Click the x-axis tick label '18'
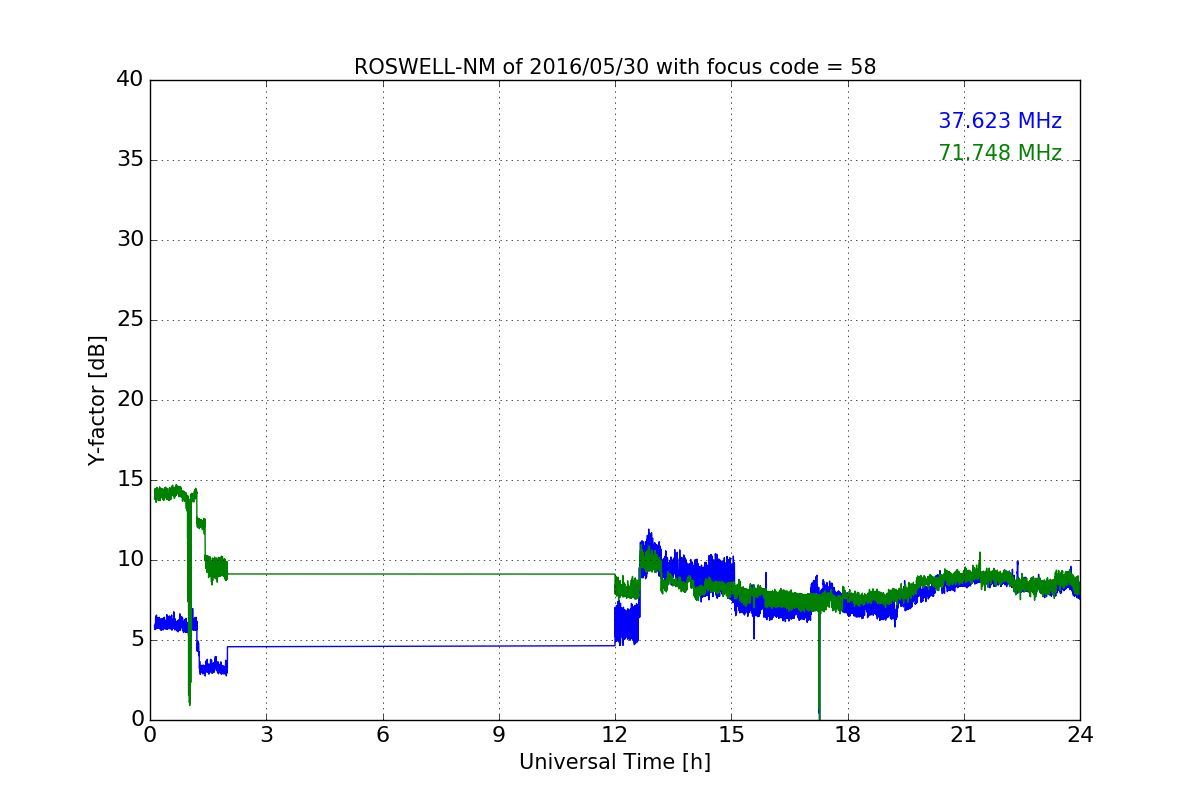1200x800 pixels. (848, 734)
